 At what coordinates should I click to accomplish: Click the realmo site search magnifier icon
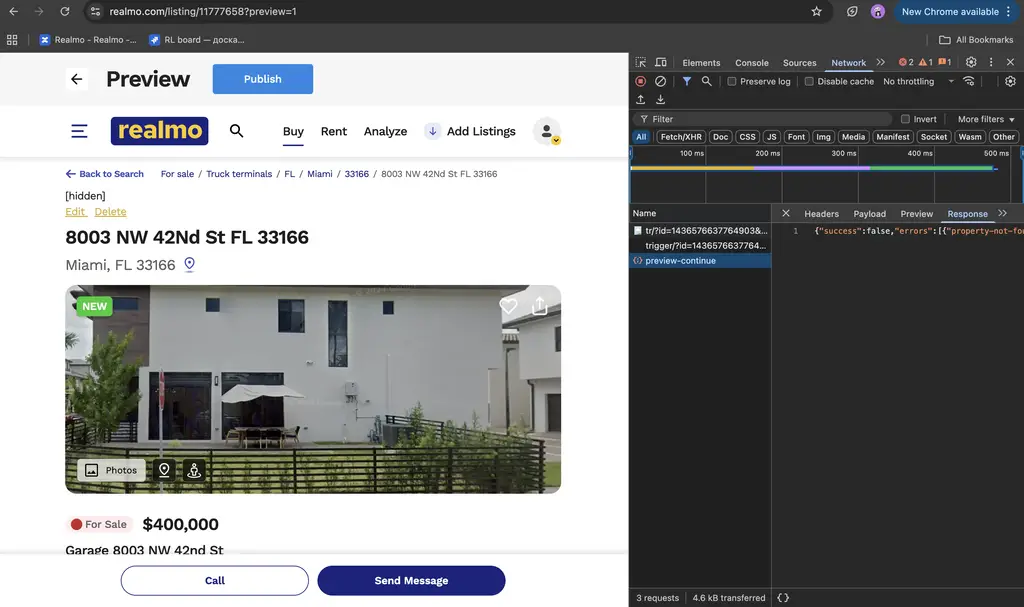[237, 131]
